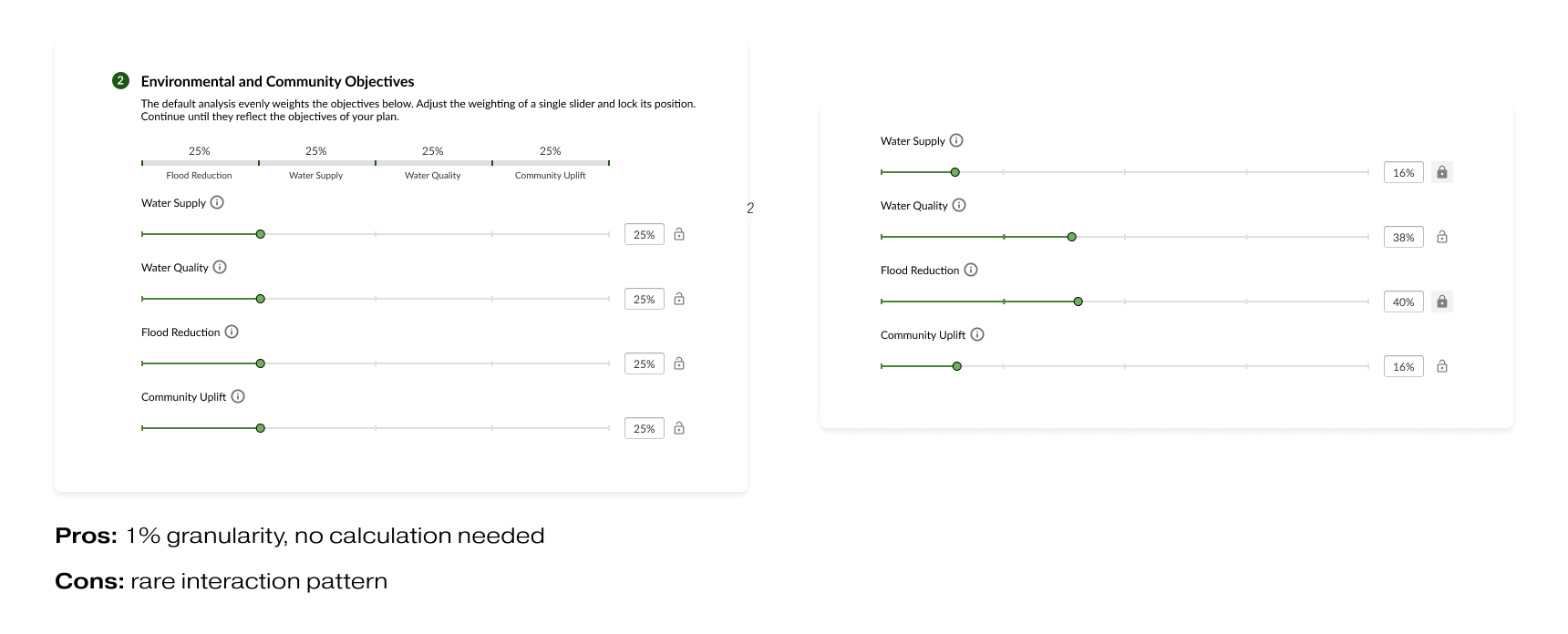Click the Water Quality 38% percentage field
The height and width of the screenshot is (634, 1568).
click(x=1403, y=237)
